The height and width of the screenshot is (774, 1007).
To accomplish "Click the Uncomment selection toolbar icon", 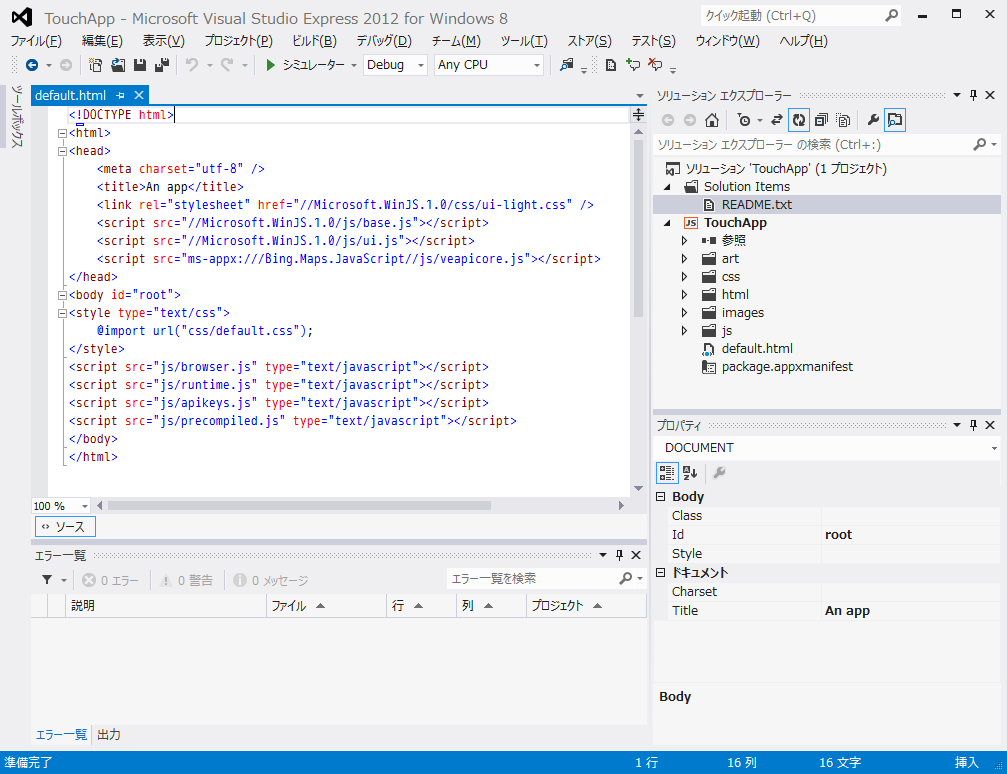I will click(655, 65).
